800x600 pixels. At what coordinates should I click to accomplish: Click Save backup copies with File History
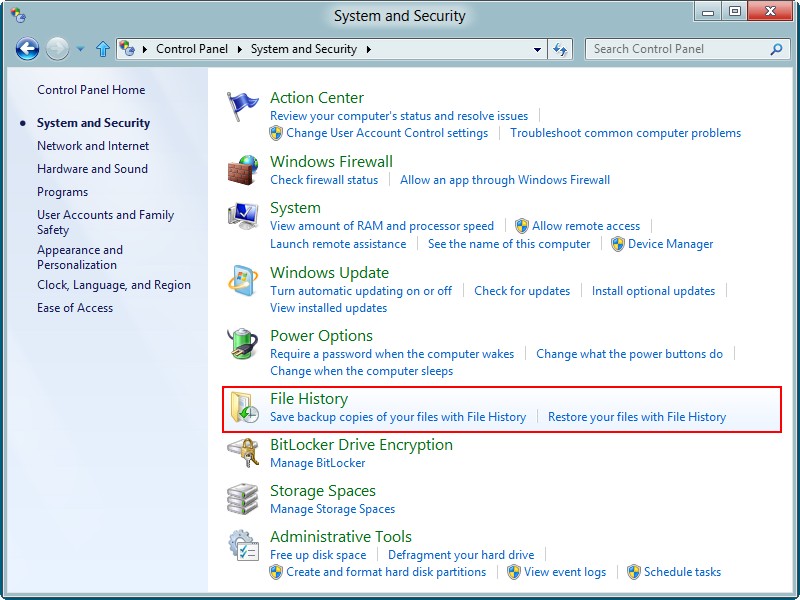click(x=398, y=417)
